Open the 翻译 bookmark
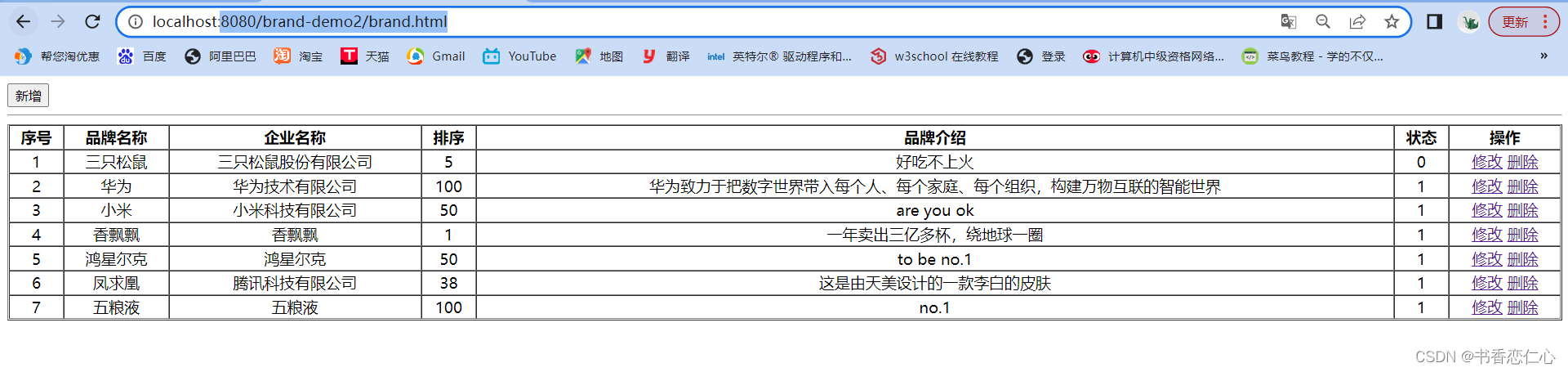This screenshot has height=372, width=1568. coord(665,56)
